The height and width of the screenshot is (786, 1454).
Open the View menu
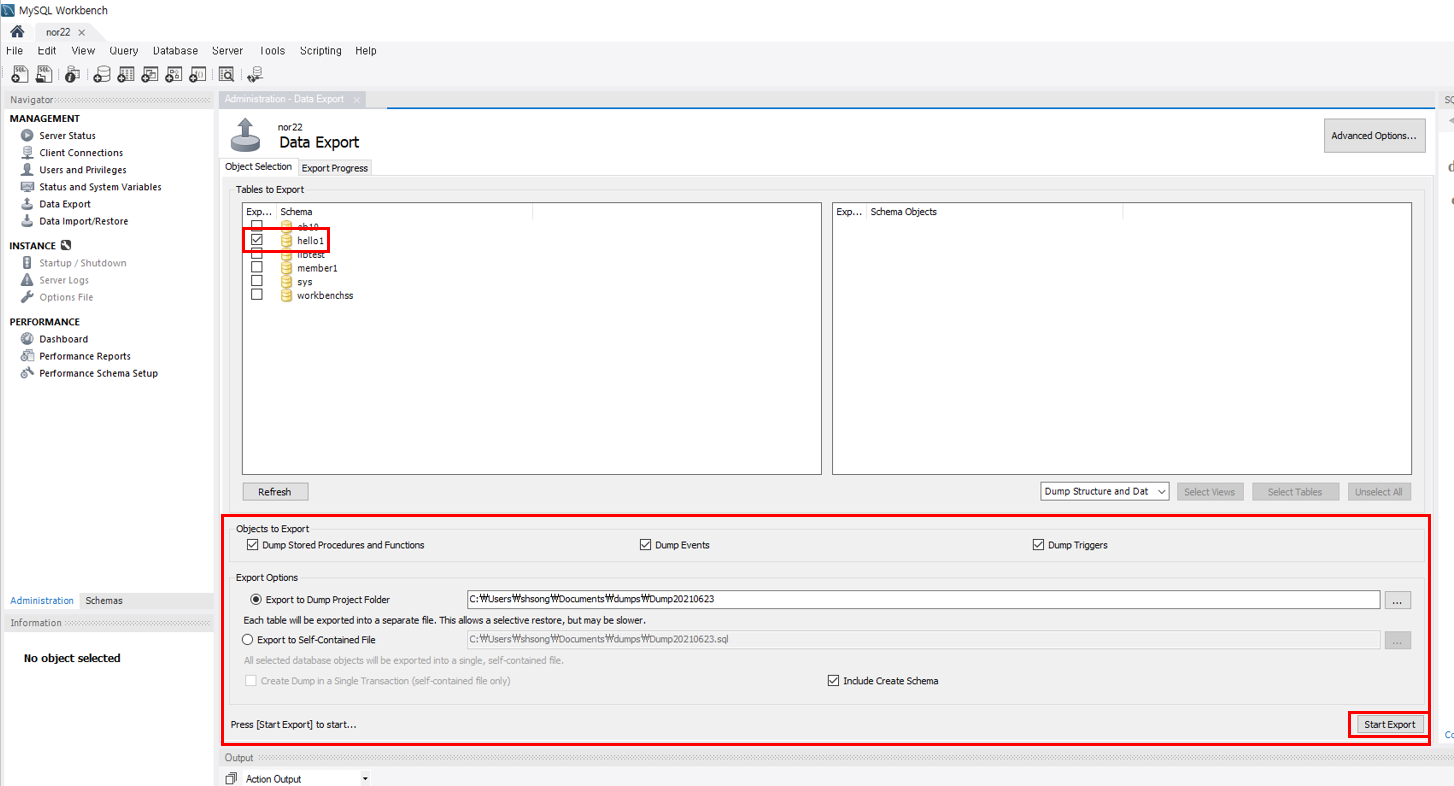[83, 50]
